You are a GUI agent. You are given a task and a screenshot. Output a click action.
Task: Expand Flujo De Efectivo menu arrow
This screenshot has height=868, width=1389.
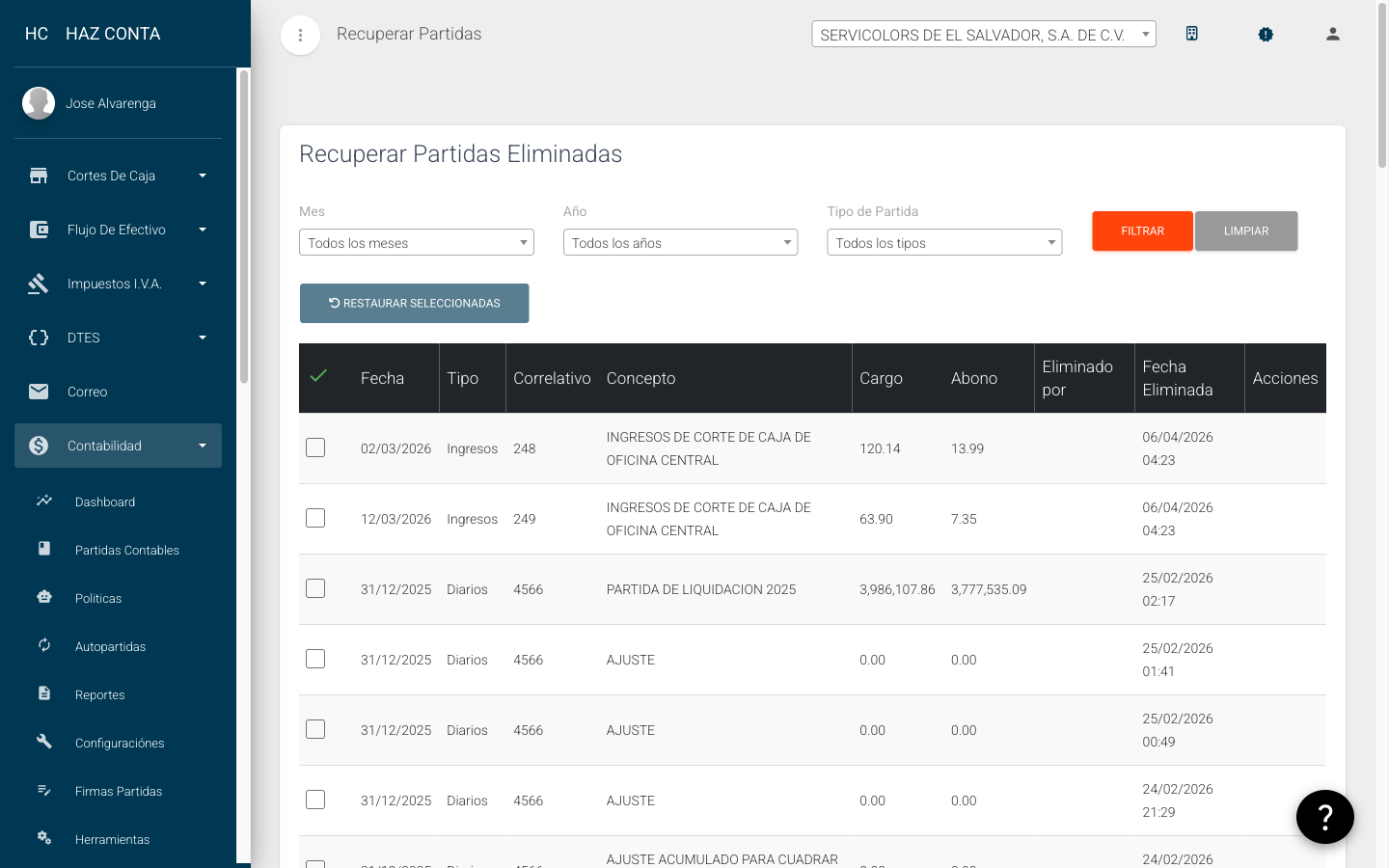click(203, 230)
